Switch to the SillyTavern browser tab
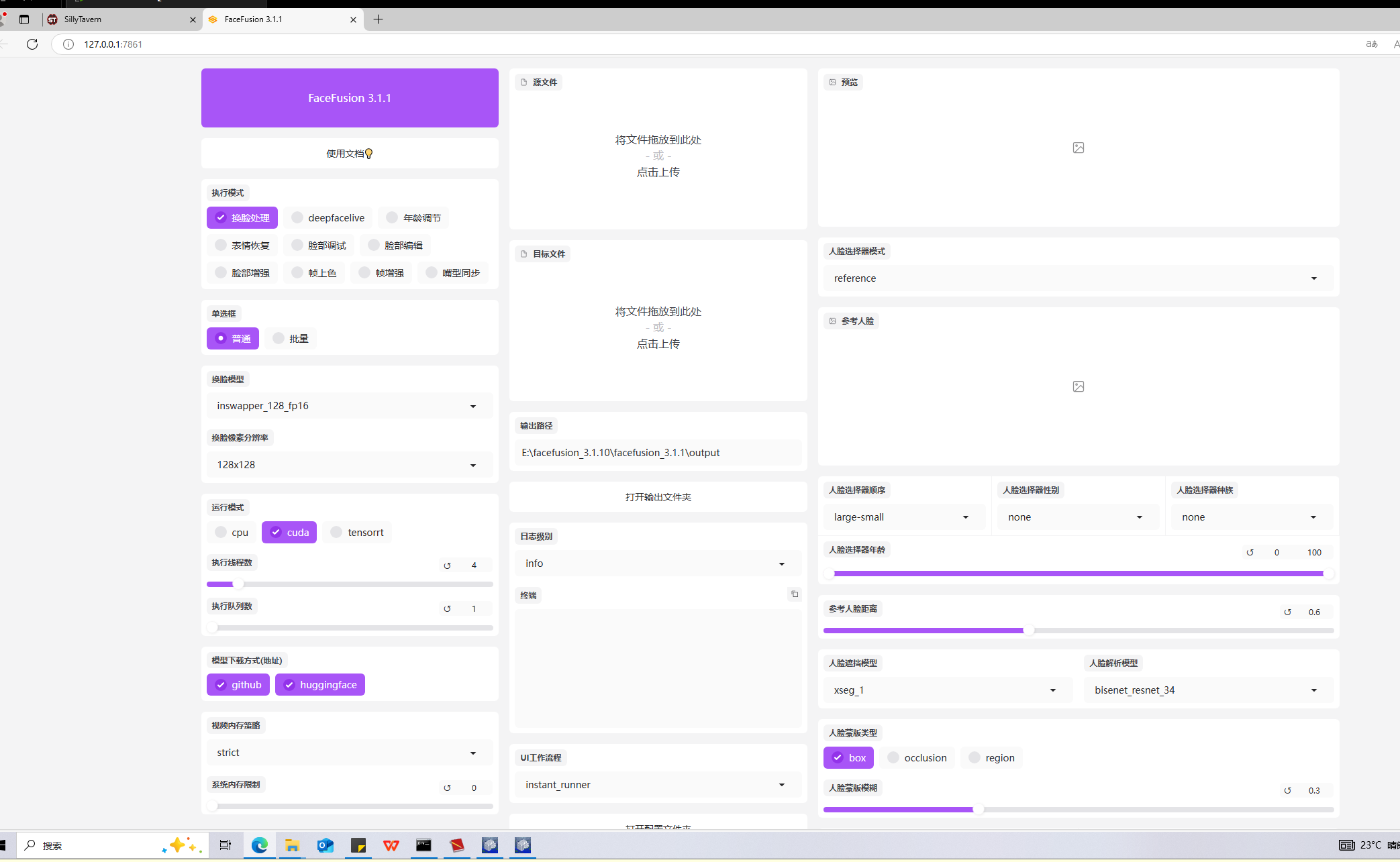1400x862 pixels. [x=121, y=19]
